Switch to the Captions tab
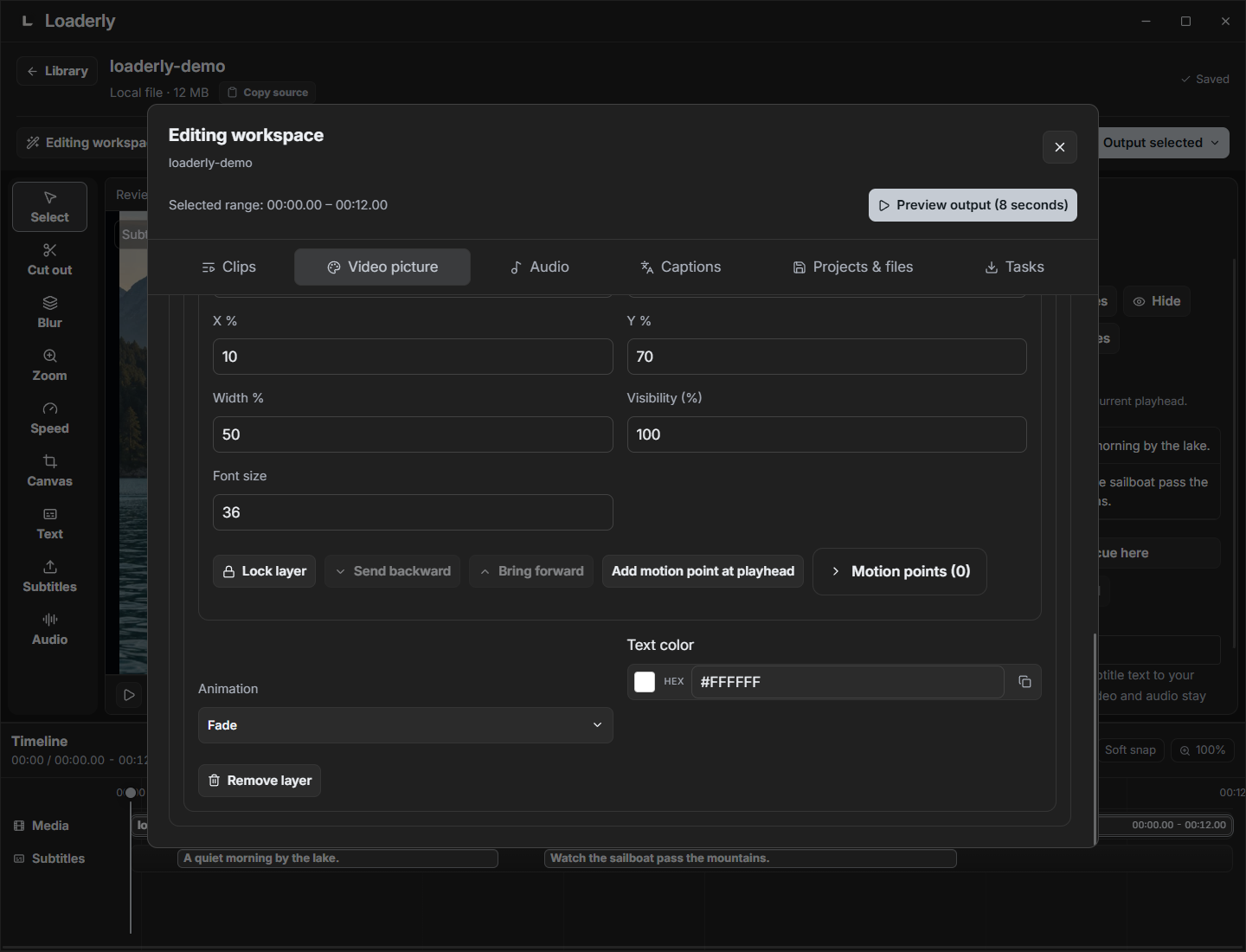This screenshot has width=1246, height=952. (x=680, y=267)
